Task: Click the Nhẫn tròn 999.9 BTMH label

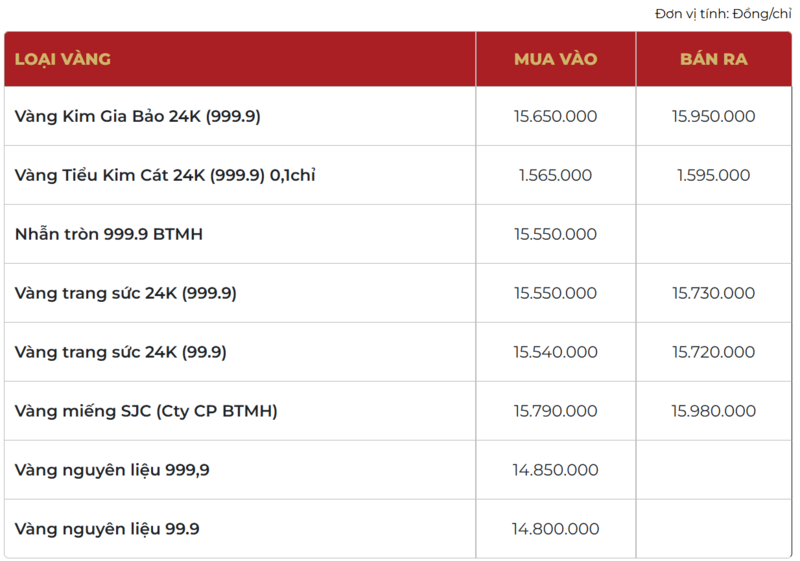Action: click(110, 234)
